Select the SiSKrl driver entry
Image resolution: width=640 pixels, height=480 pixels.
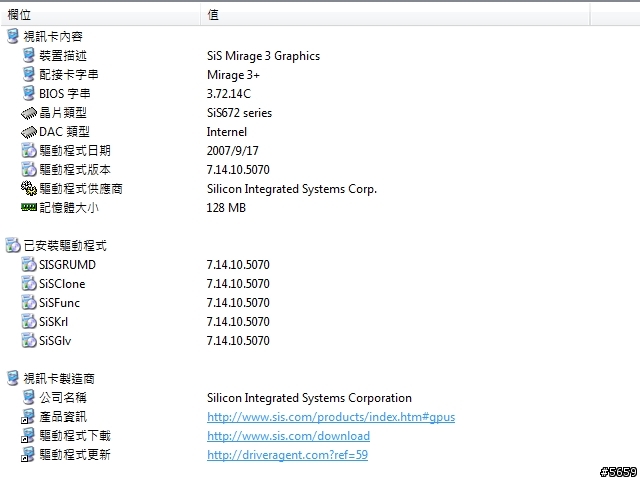pyautogui.click(x=320, y=322)
